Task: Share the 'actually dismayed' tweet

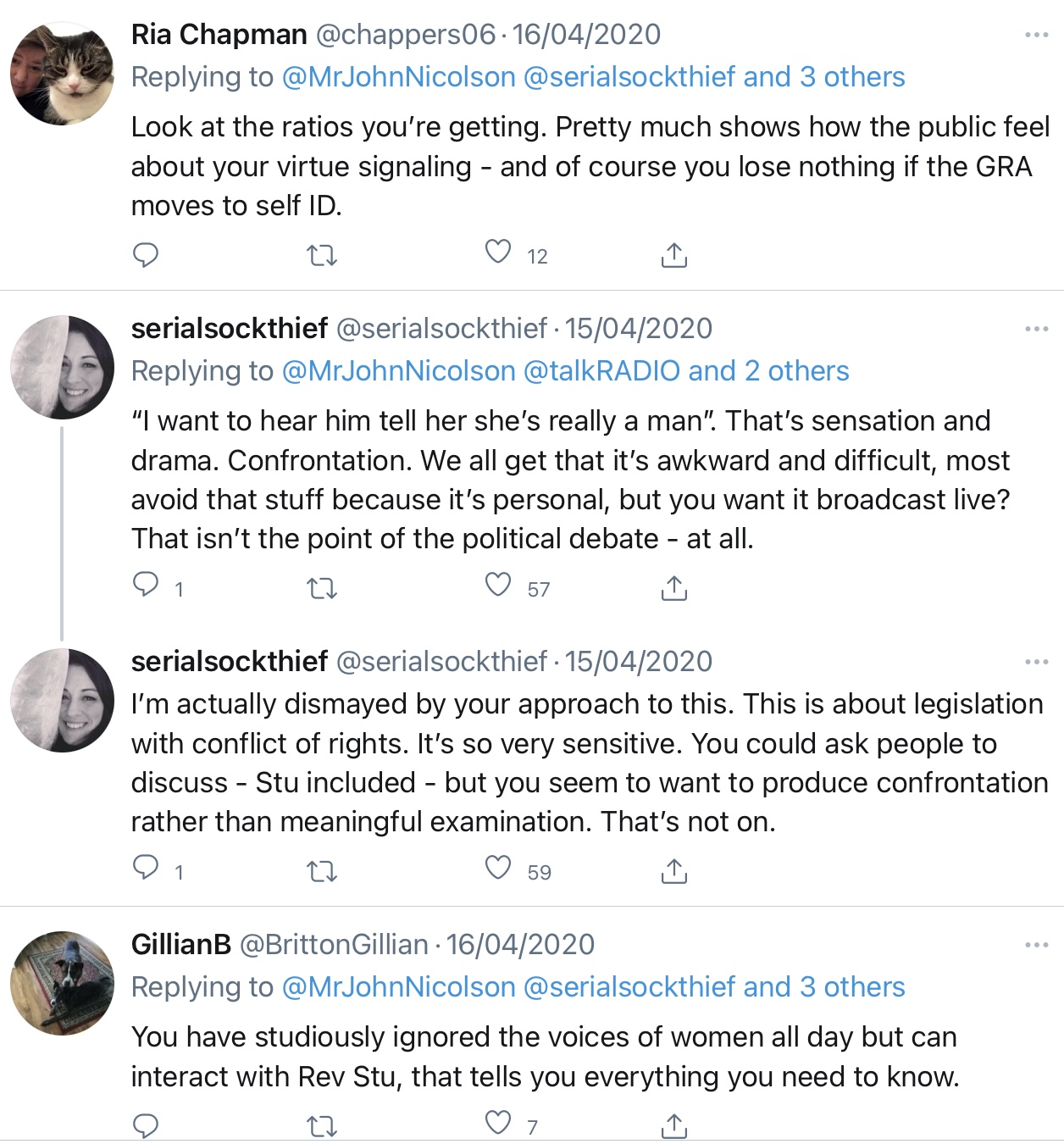Action: (673, 871)
